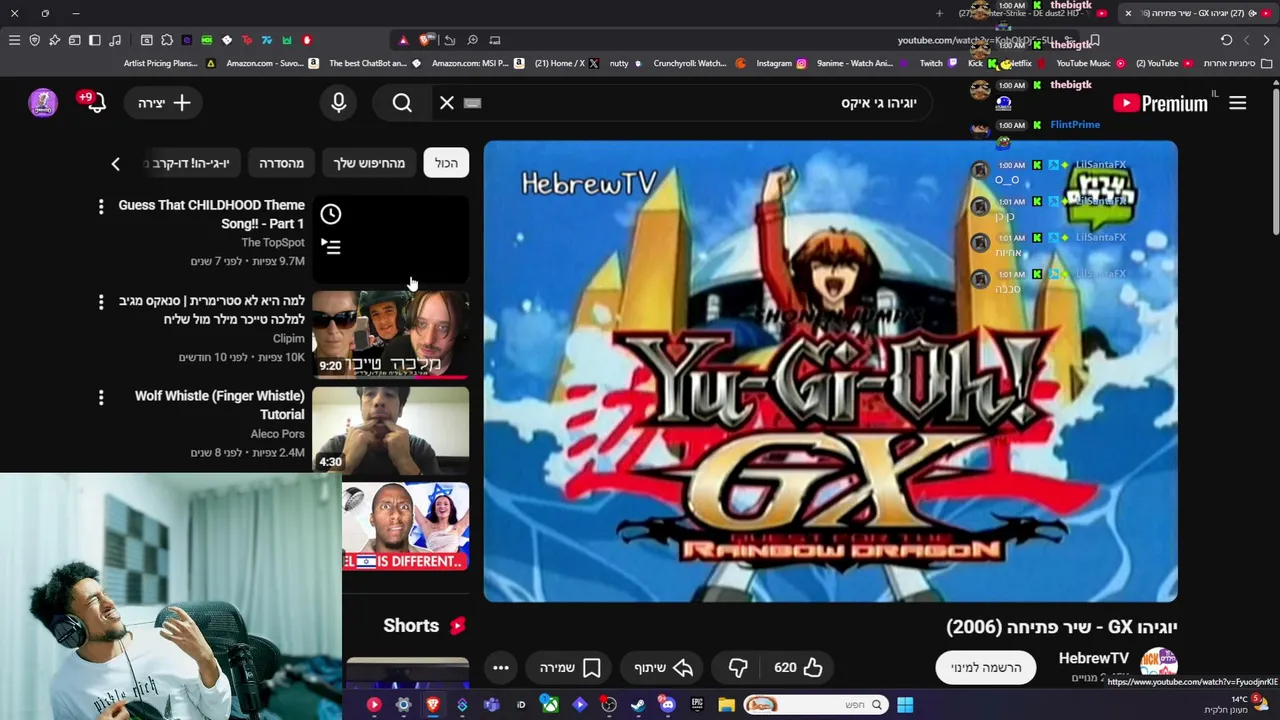Bookmark this page icon in address bar

1095,40
